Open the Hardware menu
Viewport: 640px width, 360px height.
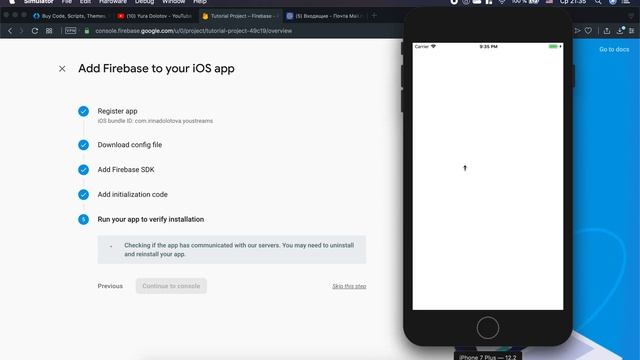[x=113, y=2]
